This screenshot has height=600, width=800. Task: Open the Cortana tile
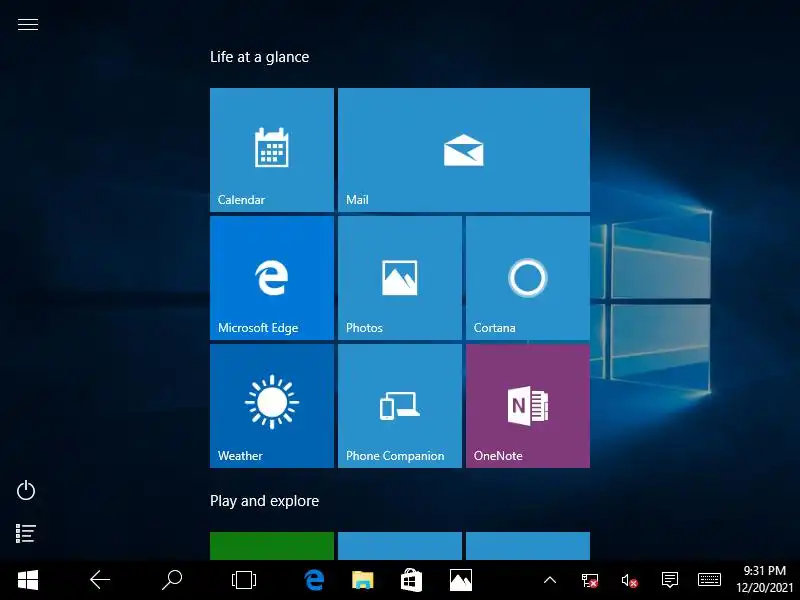pos(528,278)
